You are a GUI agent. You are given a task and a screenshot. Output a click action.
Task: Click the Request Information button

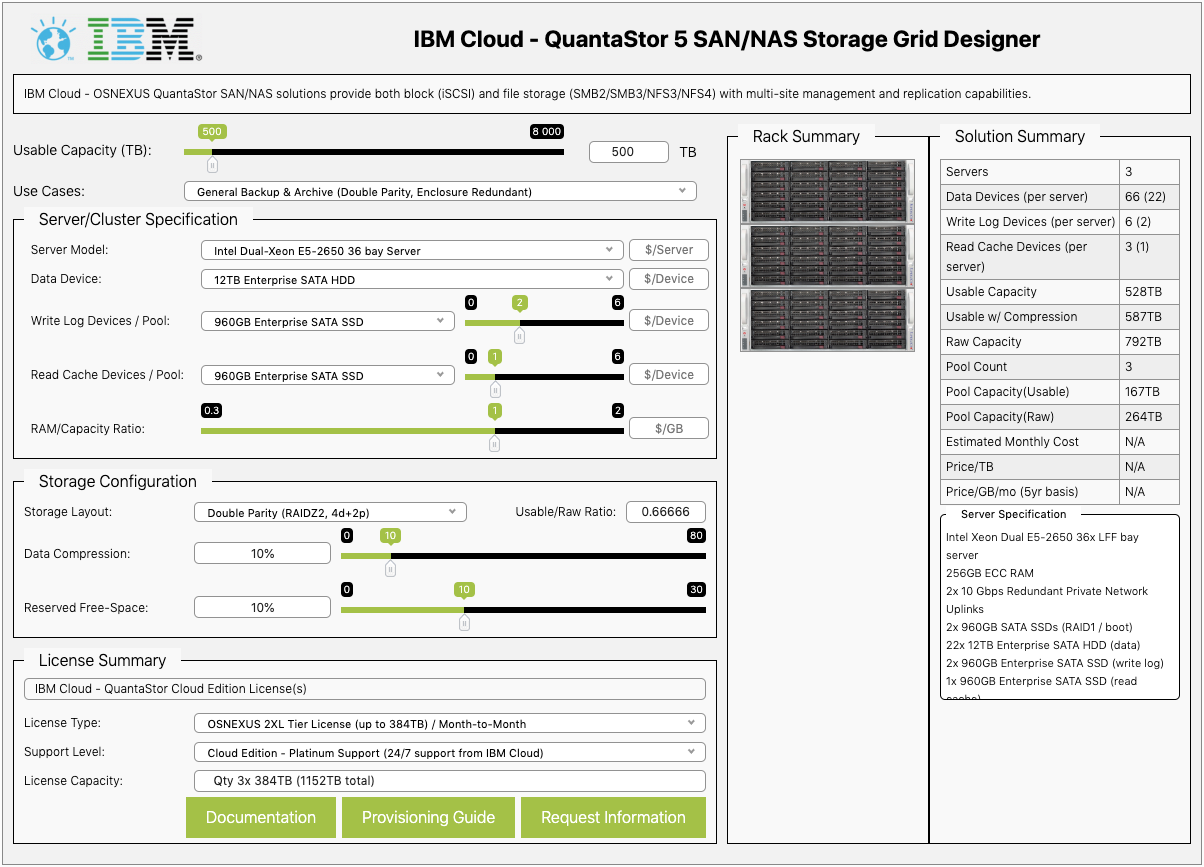[x=613, y=817]
